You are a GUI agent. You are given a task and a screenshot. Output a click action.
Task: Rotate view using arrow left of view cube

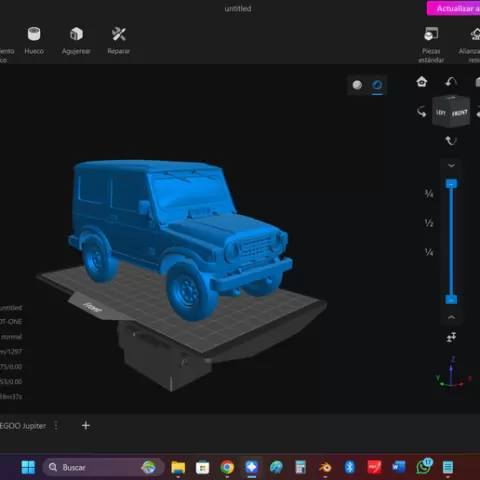tap(422, 112)
